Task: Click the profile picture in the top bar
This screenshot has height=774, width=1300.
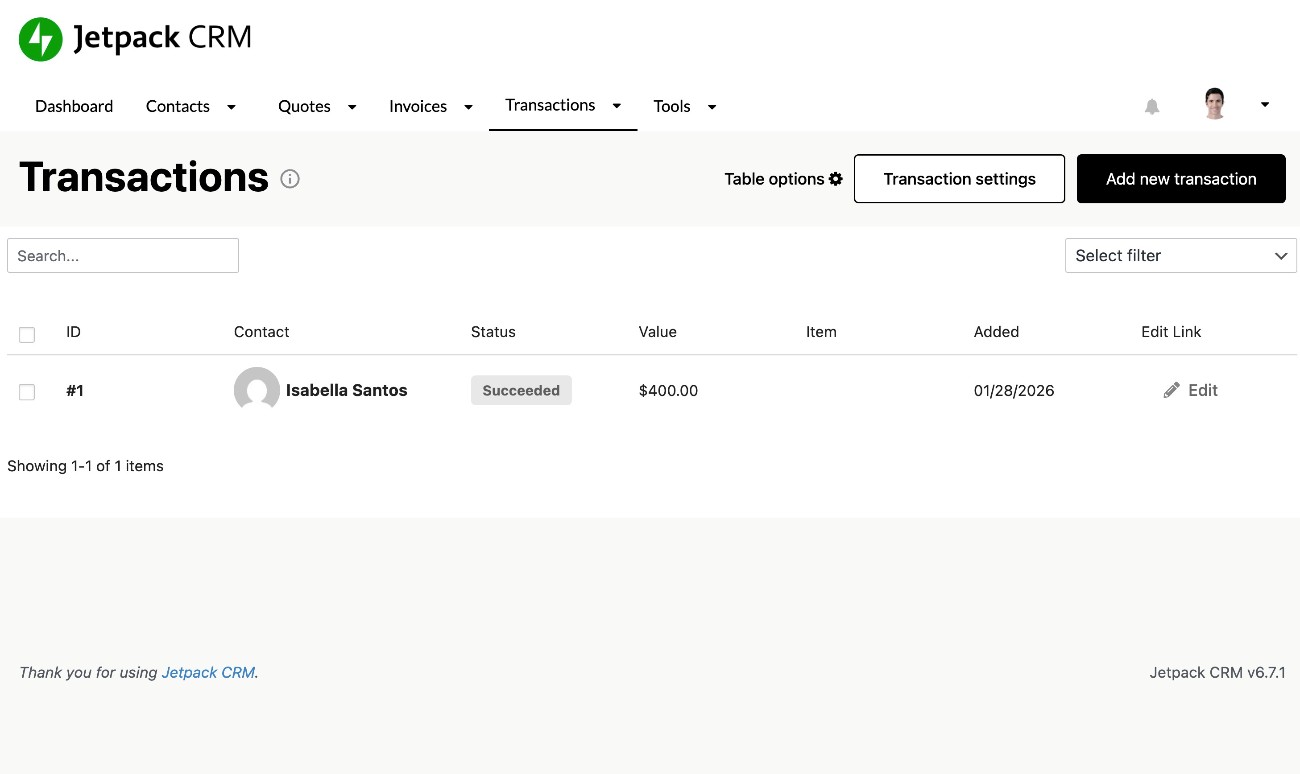Action: click(x=1214, y=103)
